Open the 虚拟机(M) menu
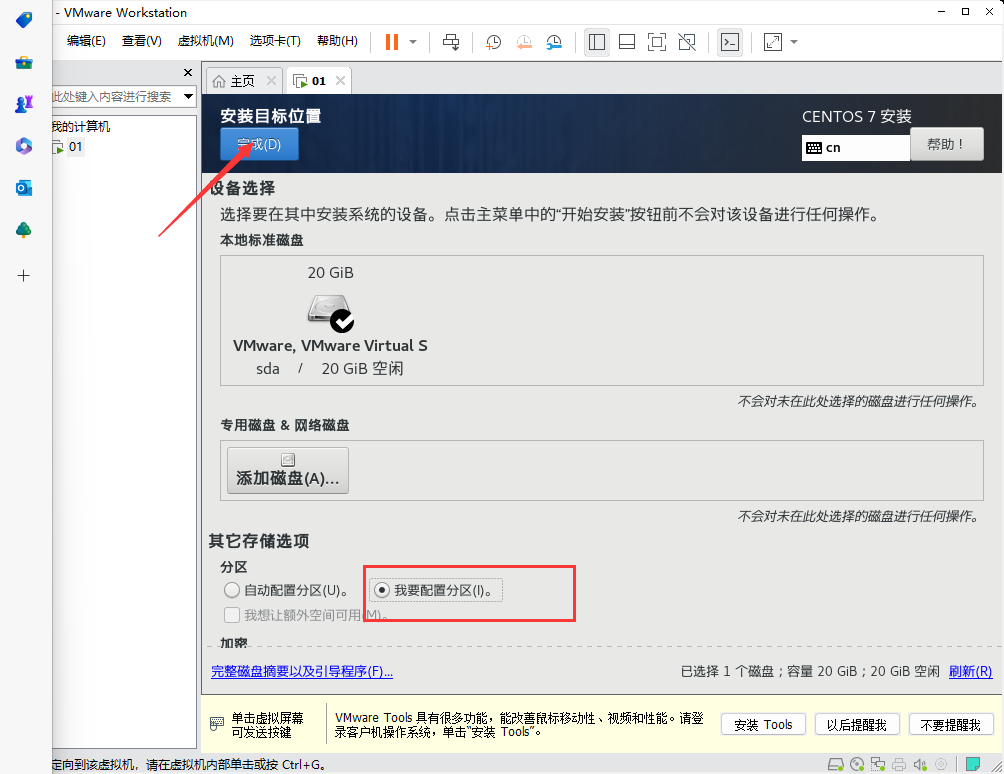The image size is (1004, 774). pyautogui.click(x=206, y=41)
